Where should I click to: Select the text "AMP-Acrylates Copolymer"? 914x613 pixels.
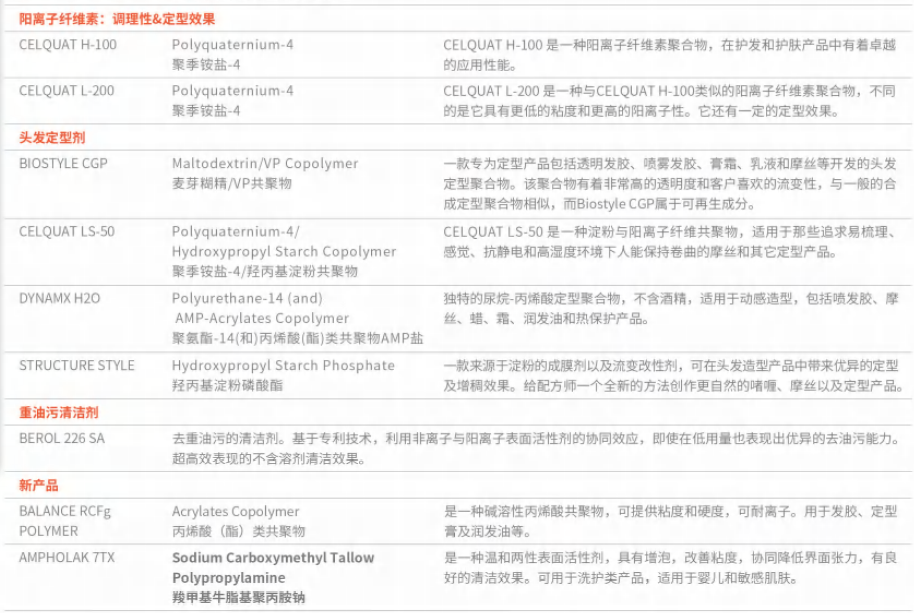(262, 319)
